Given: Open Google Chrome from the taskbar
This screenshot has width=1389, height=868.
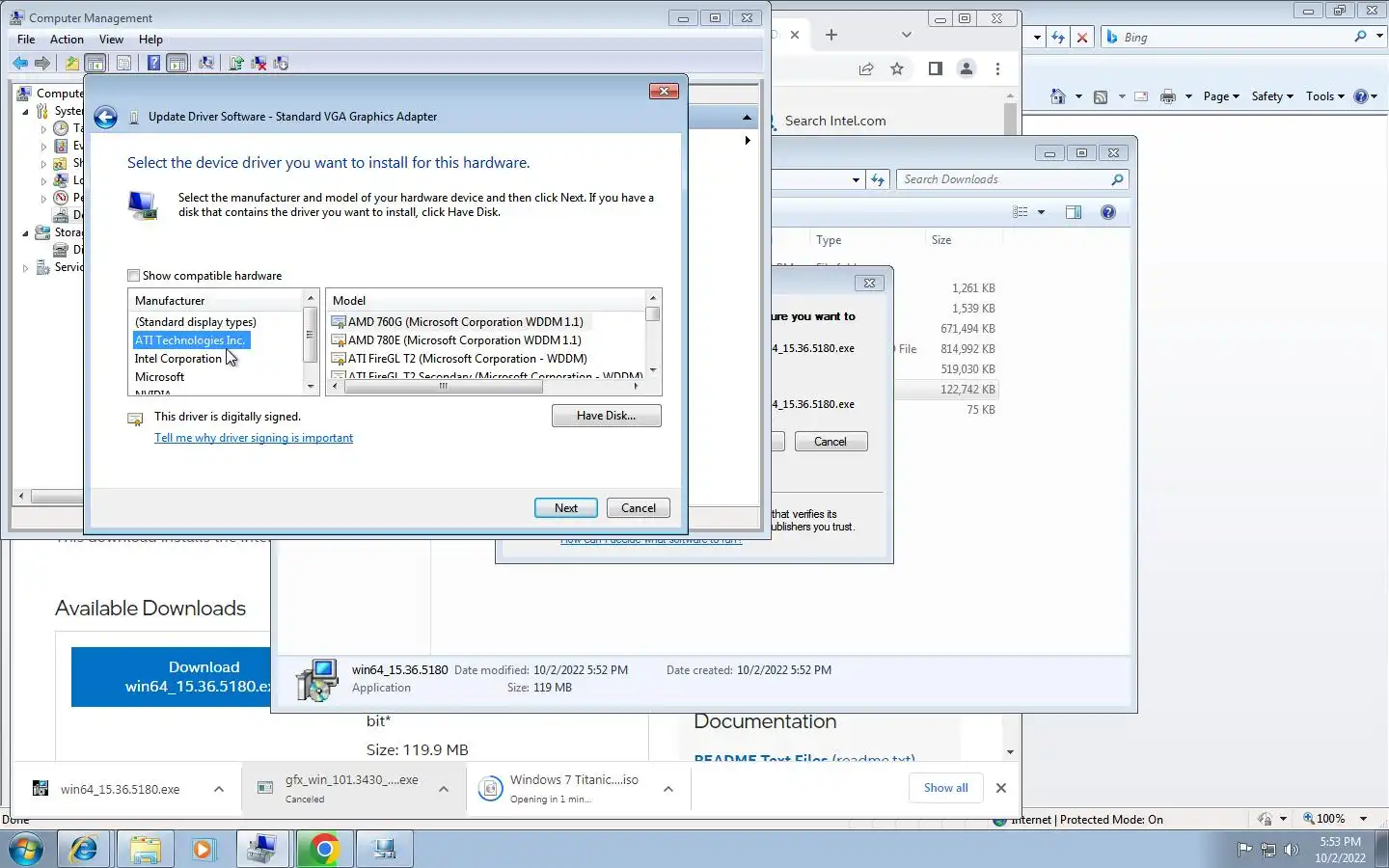Looking at the screenshot, I should point(325,850).
